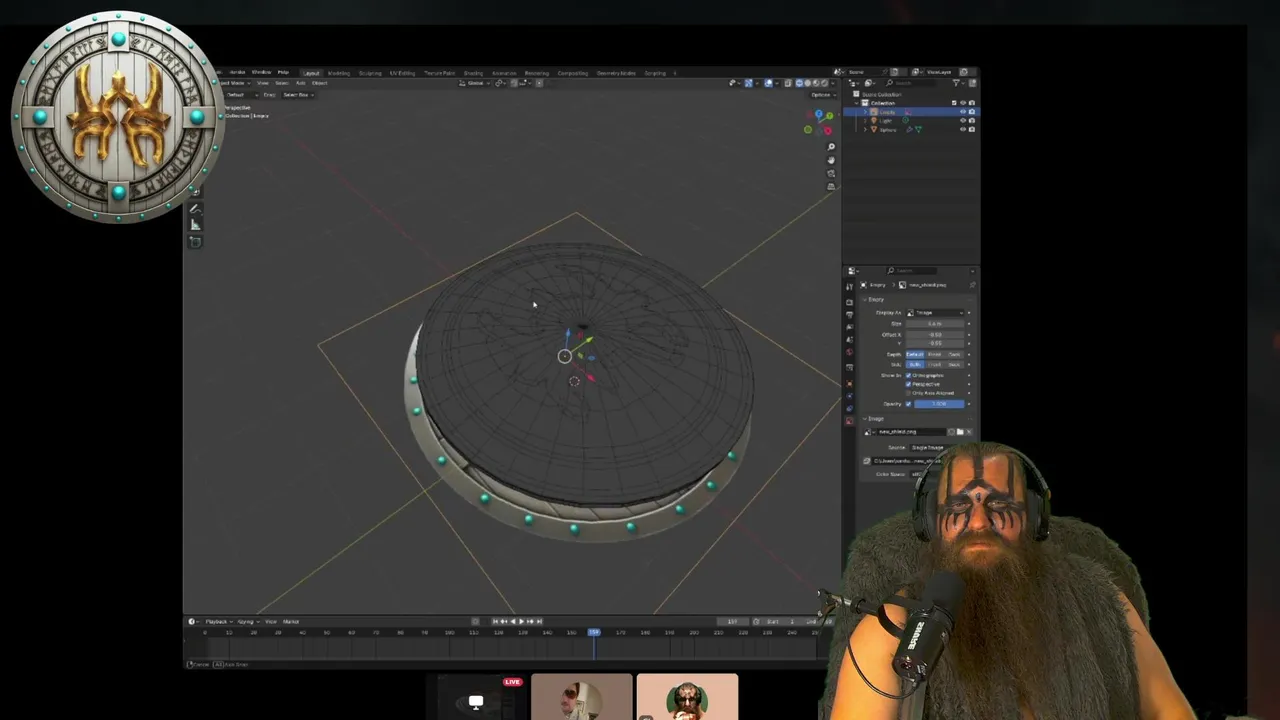Open the red Object Data properties tab
The width and height of the screenshot is (1280, 720).
pos(850,420)
